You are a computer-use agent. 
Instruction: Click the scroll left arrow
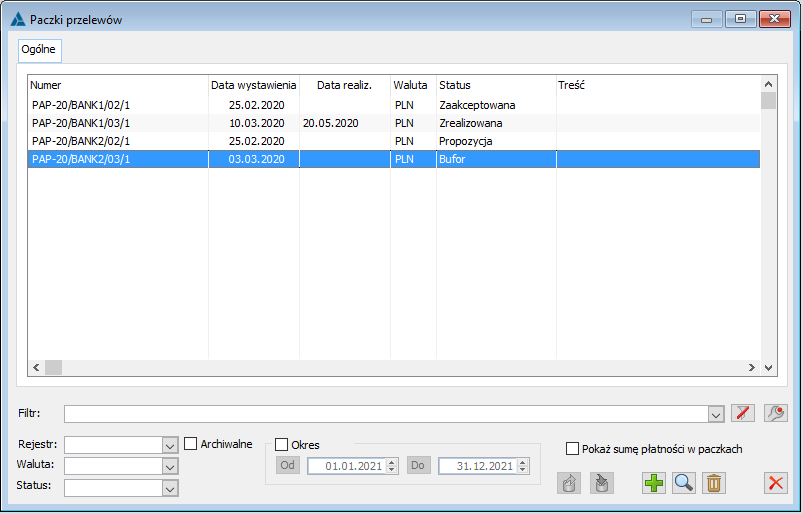[36, 367]
